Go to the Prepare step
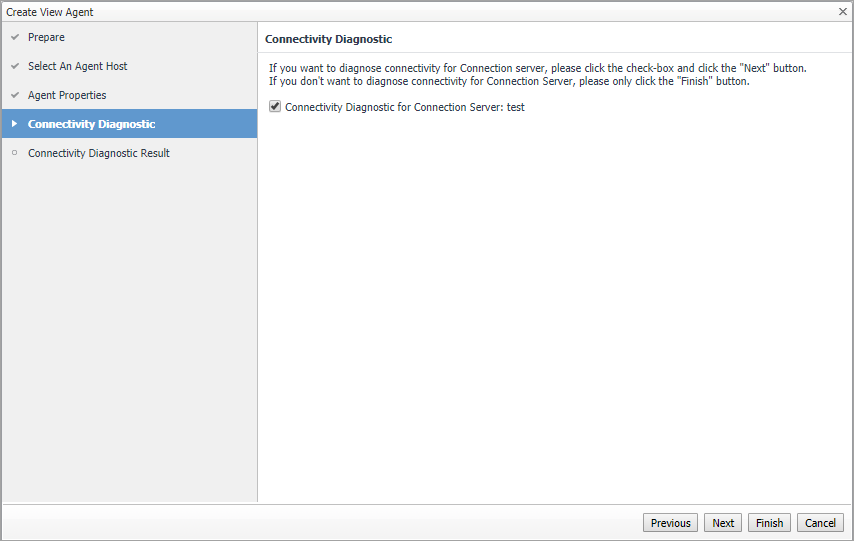Viewport: 854px width, 541px height. [x=46, y=38]
